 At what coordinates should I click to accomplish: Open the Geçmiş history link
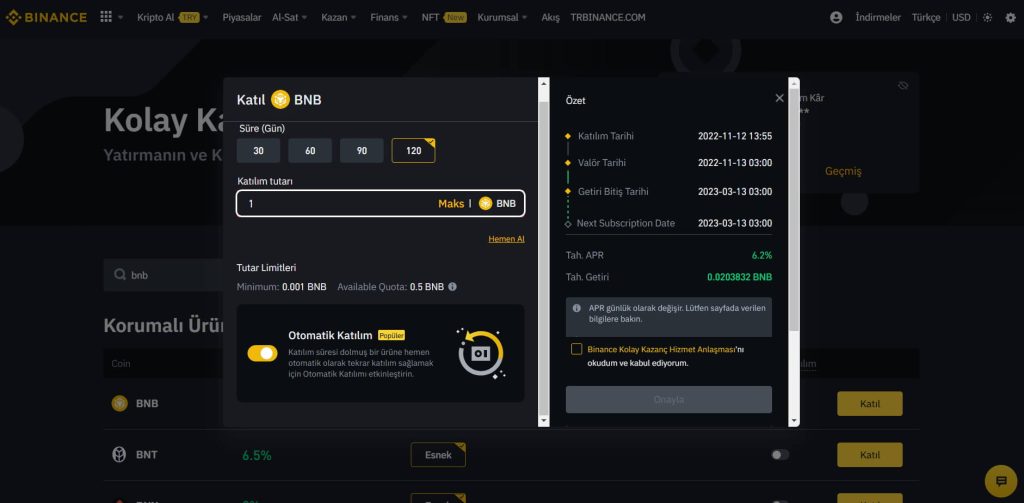point(843,171)
